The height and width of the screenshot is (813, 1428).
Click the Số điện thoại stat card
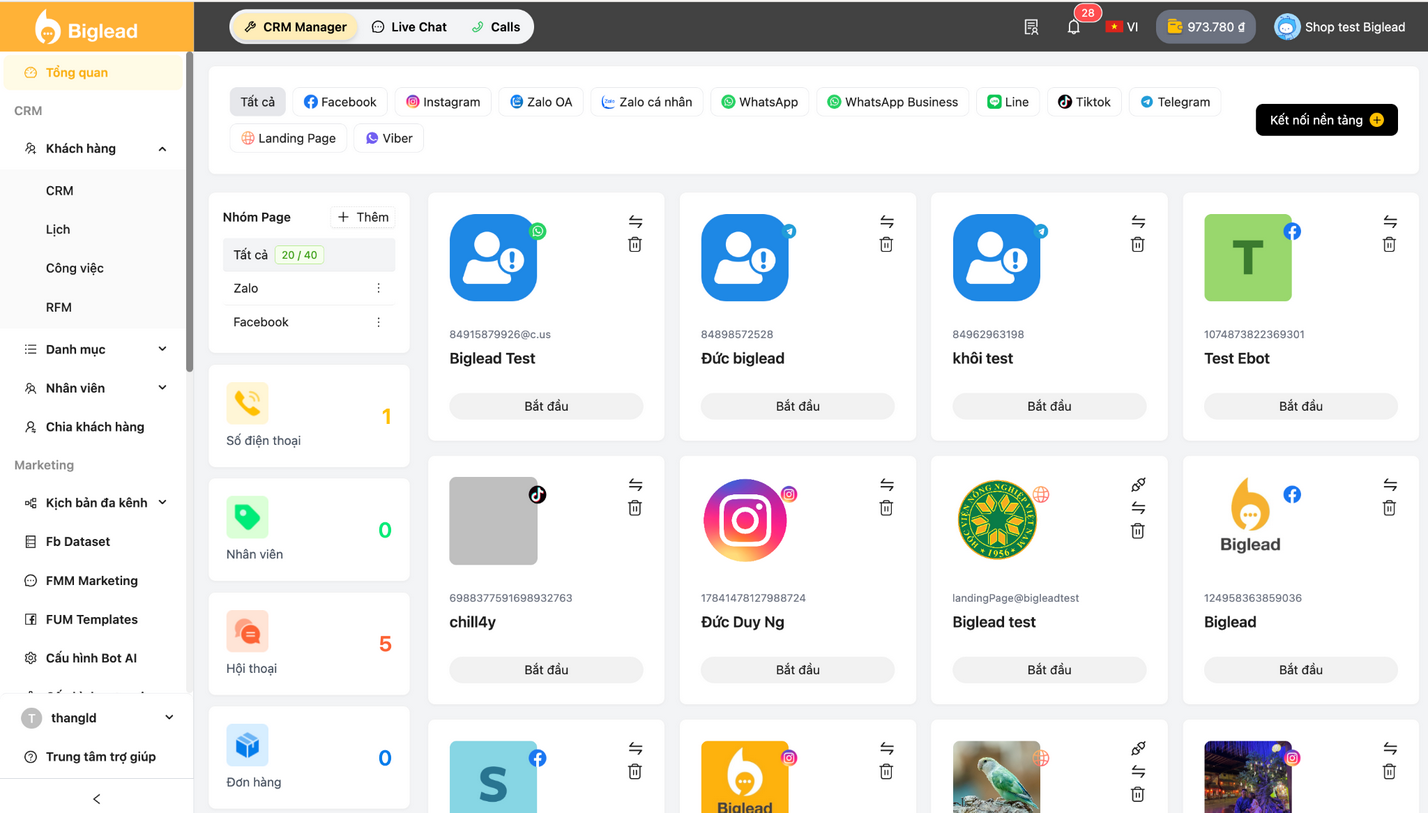[x=309, y=416]
